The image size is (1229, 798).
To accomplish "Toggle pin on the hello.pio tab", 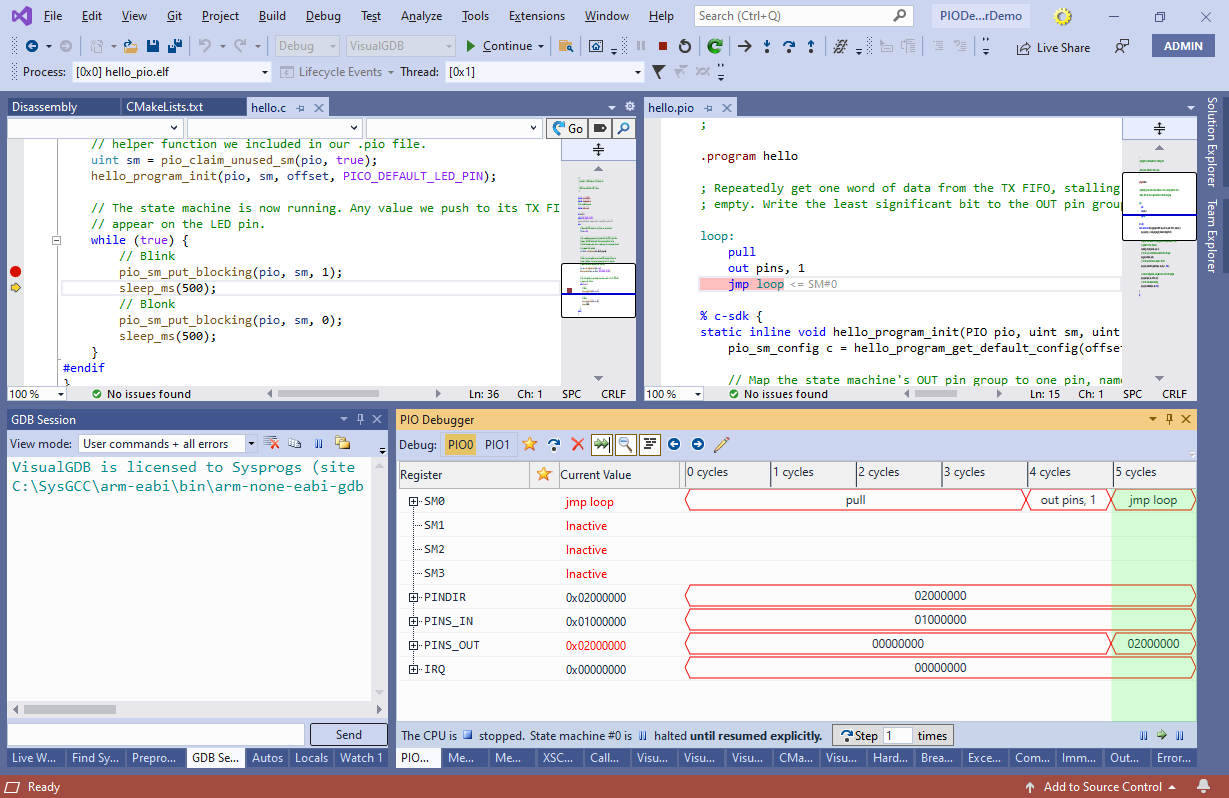I will [707, 107].
